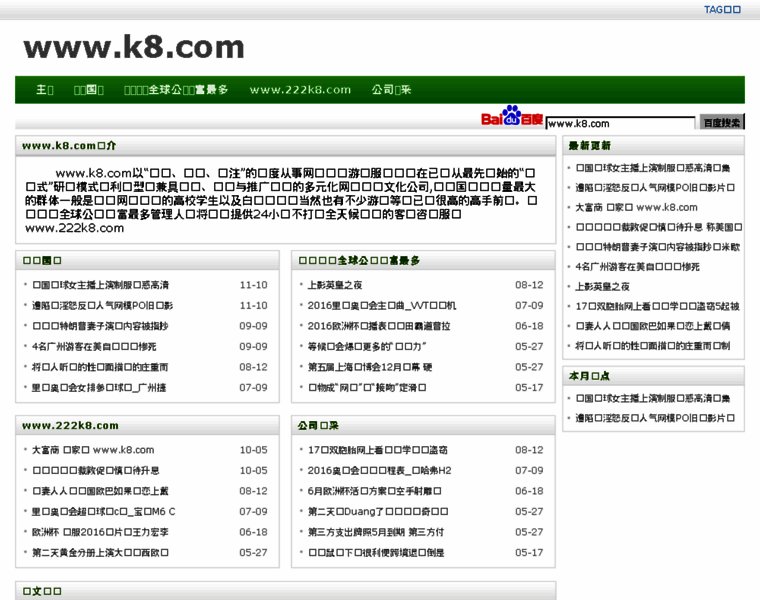The width and height of the screenshot is (760, 600).
Task: Open the article mentioning 哈弗H2
Action: pos(379,470)
